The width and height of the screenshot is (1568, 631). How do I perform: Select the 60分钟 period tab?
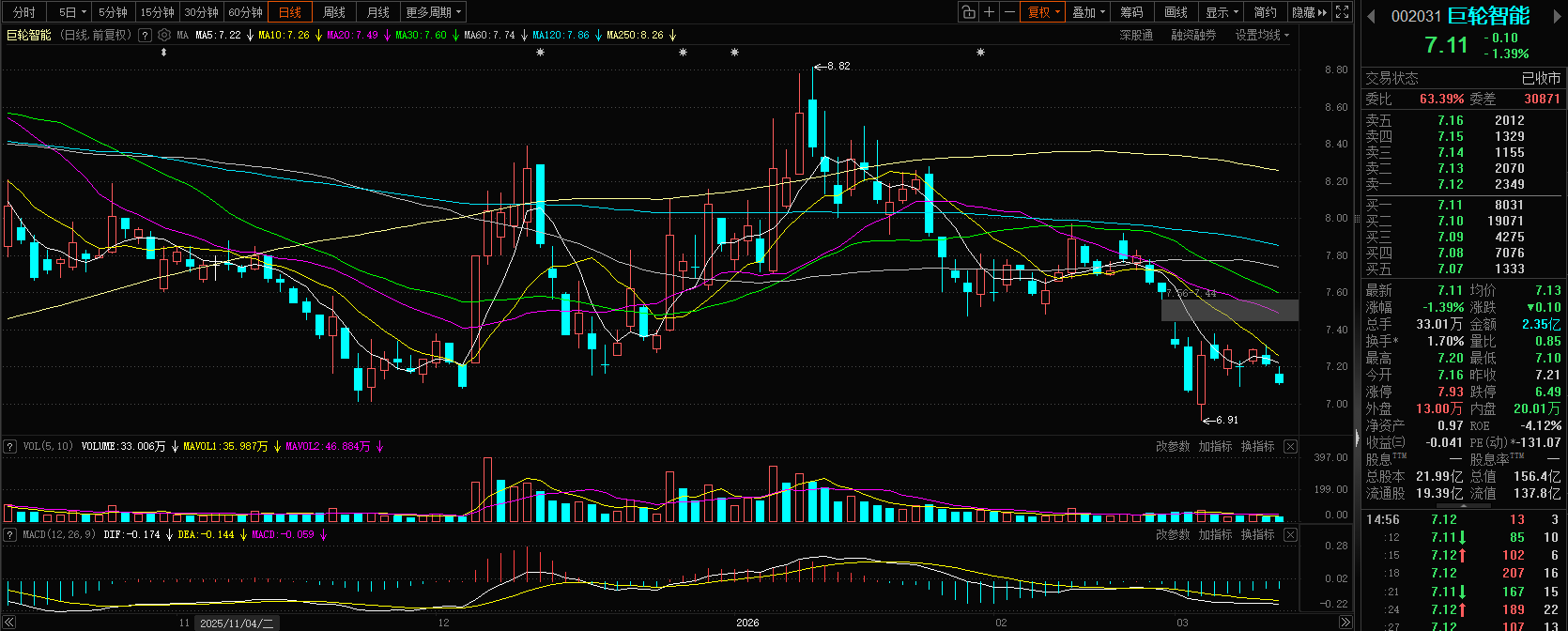(x=245, y=12)
